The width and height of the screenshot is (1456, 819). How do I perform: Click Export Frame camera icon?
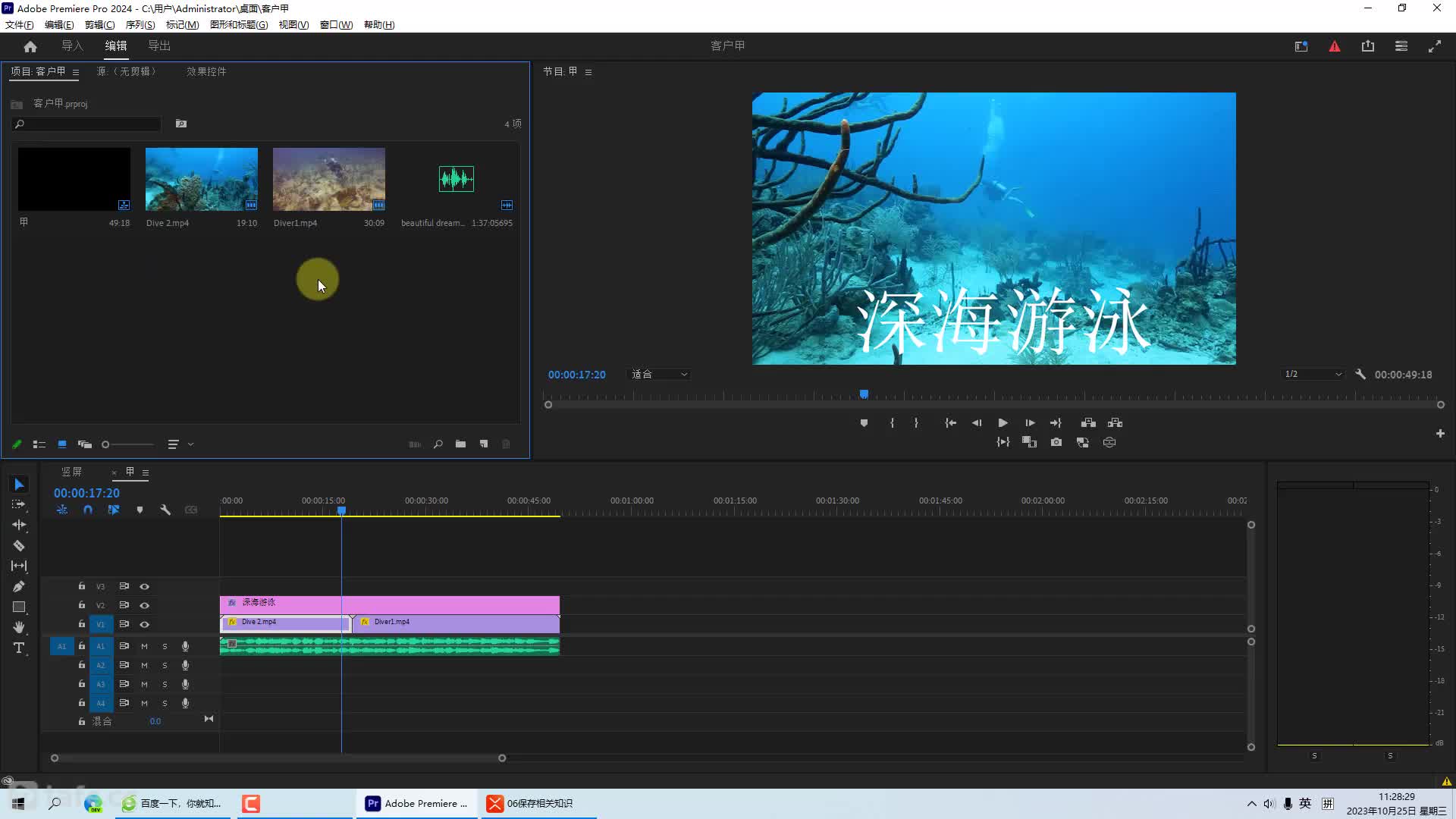pos(1056,442)
